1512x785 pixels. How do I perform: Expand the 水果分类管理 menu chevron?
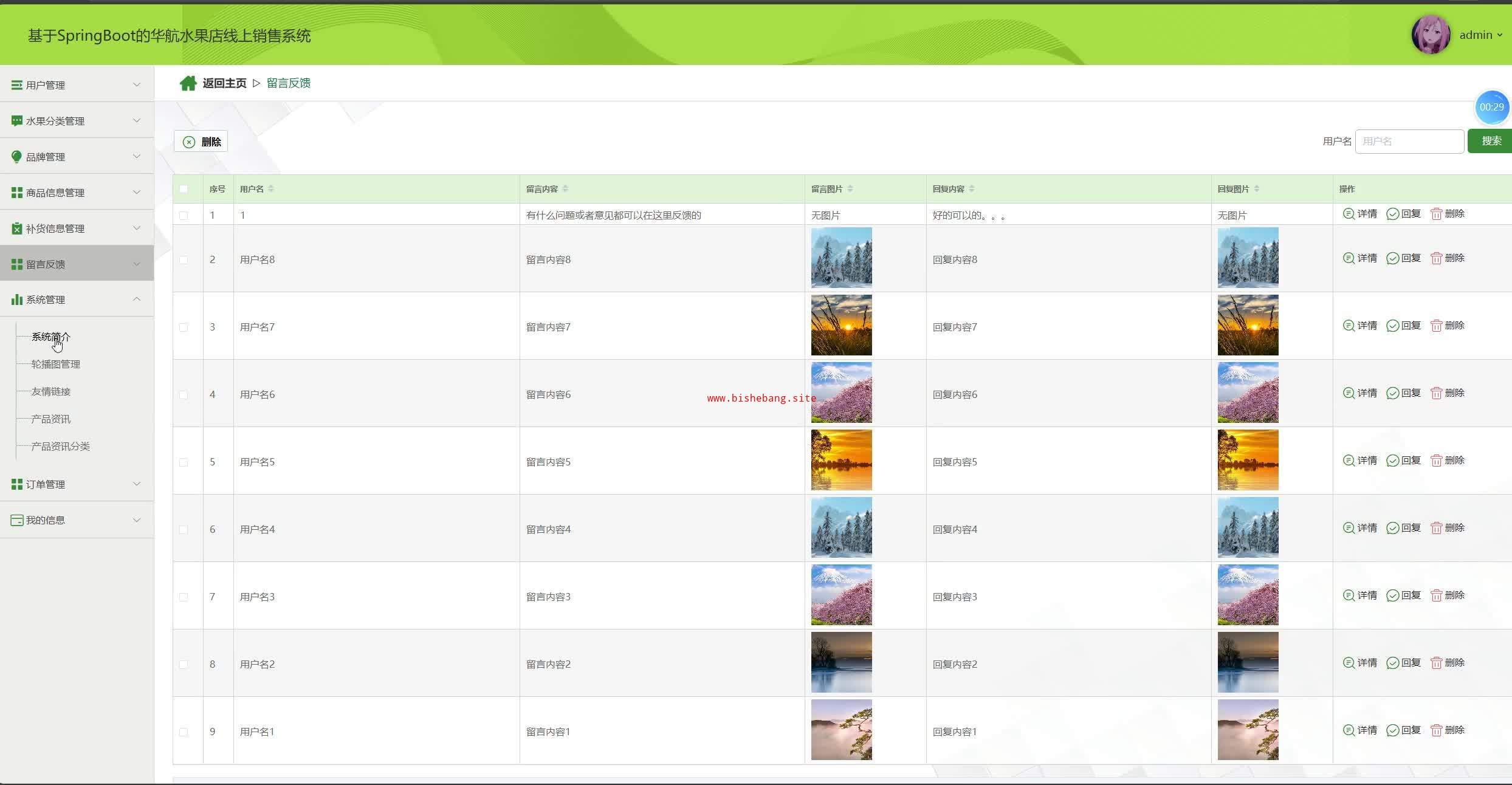(x=137, y=120)
